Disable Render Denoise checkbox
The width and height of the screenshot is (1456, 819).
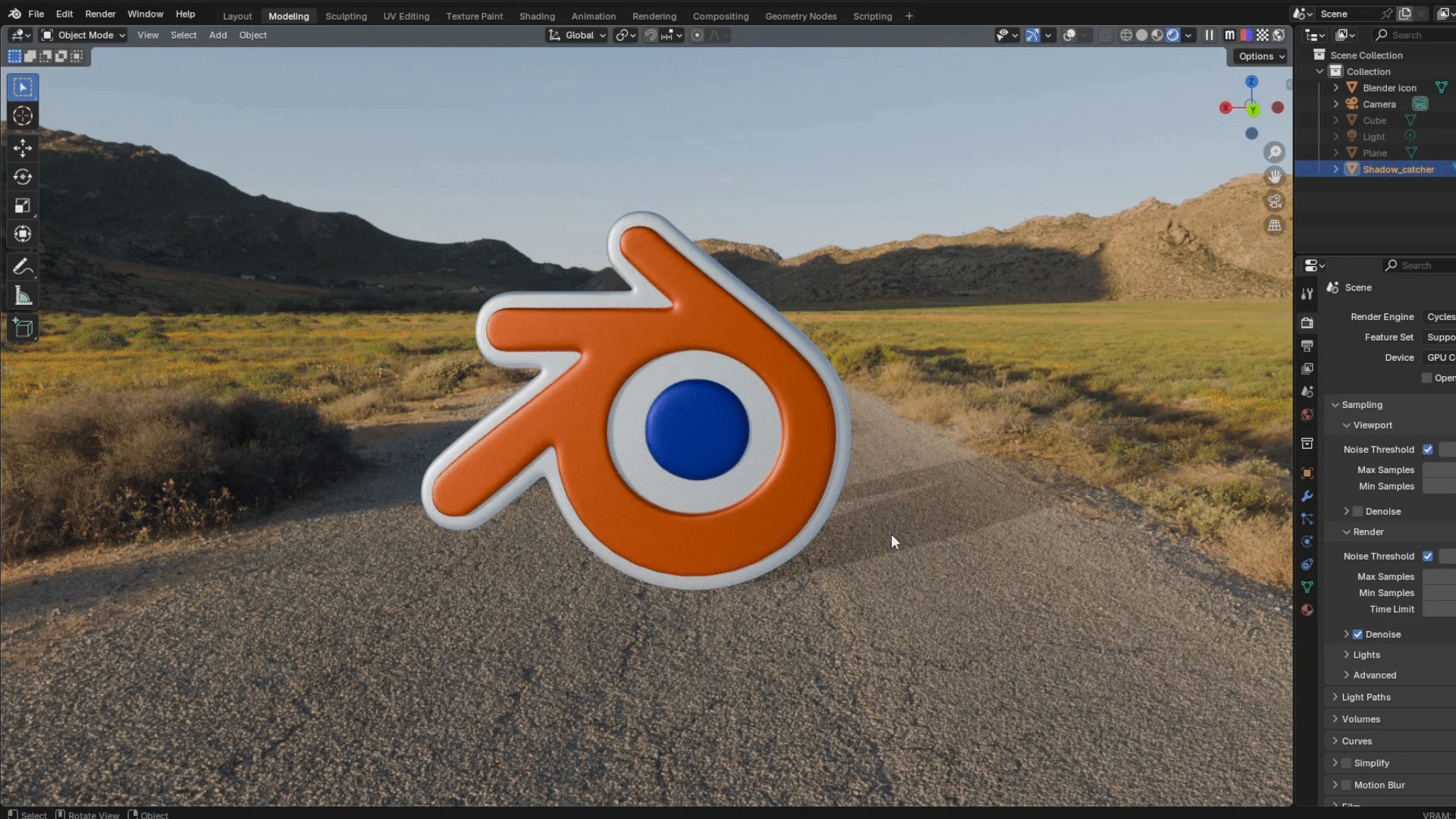pyautogui.click(x=1358, y=635)
